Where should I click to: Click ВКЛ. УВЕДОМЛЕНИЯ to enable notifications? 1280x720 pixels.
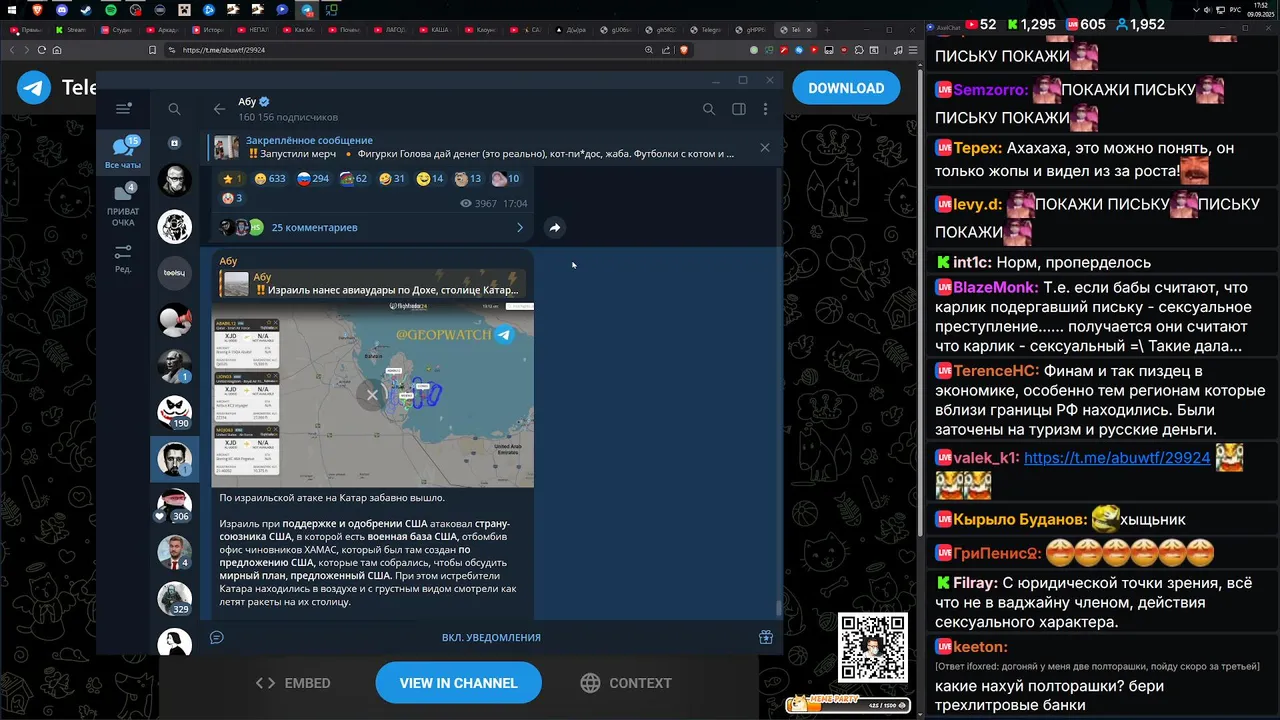tap(491, 637)
